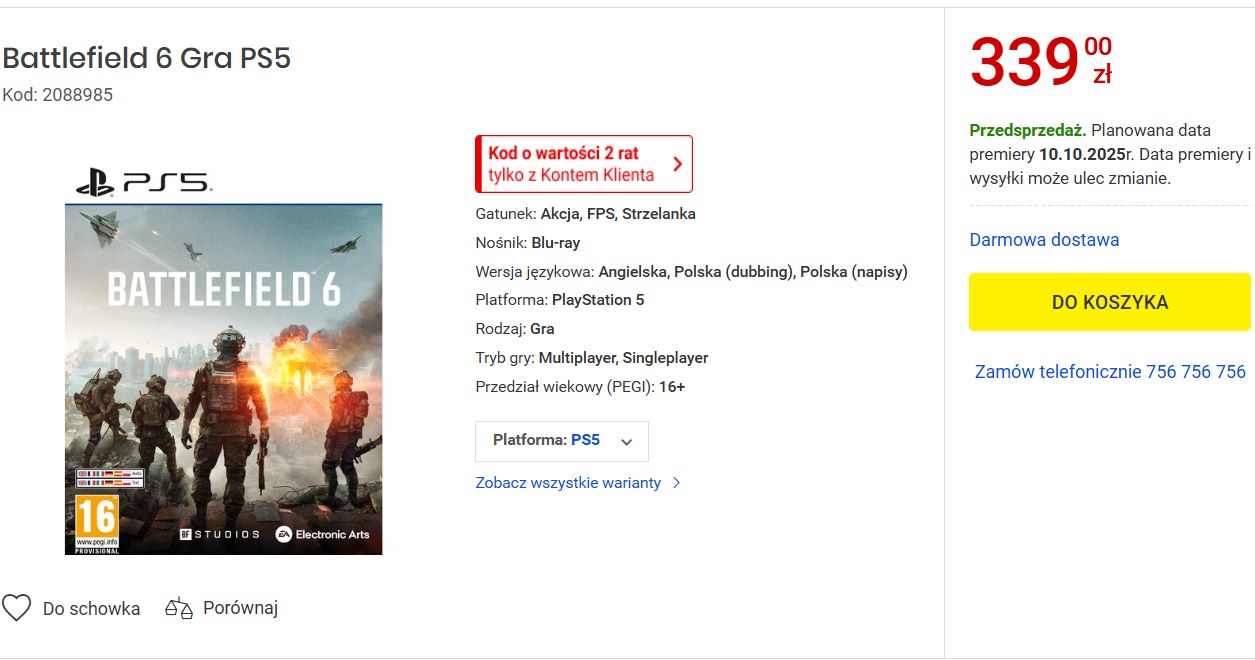Expand the Kod o wartości 2 rat offer
The image size is (1255, 660).
pos(583,163)
